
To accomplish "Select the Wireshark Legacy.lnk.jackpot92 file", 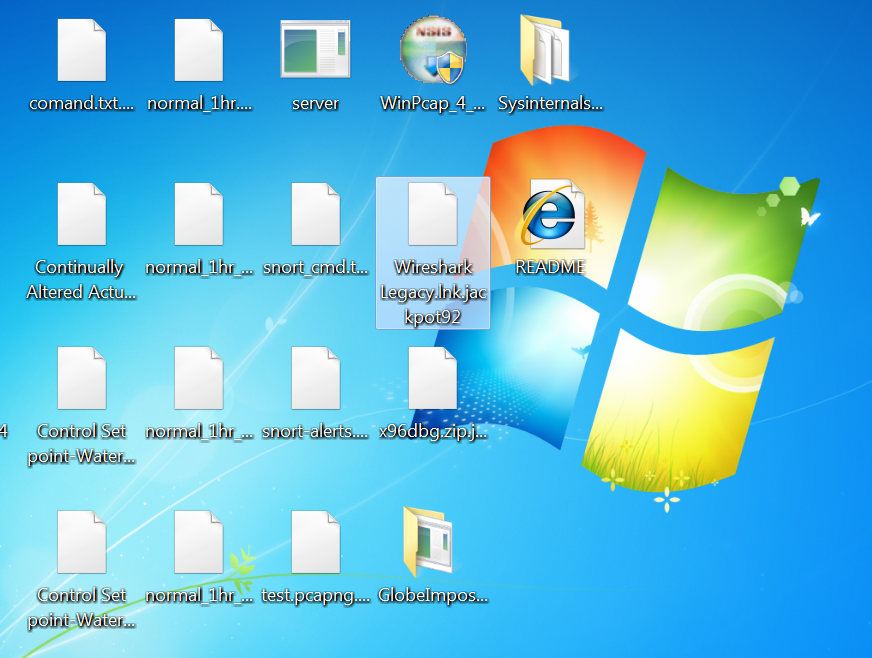I will (x=433, y=215).
